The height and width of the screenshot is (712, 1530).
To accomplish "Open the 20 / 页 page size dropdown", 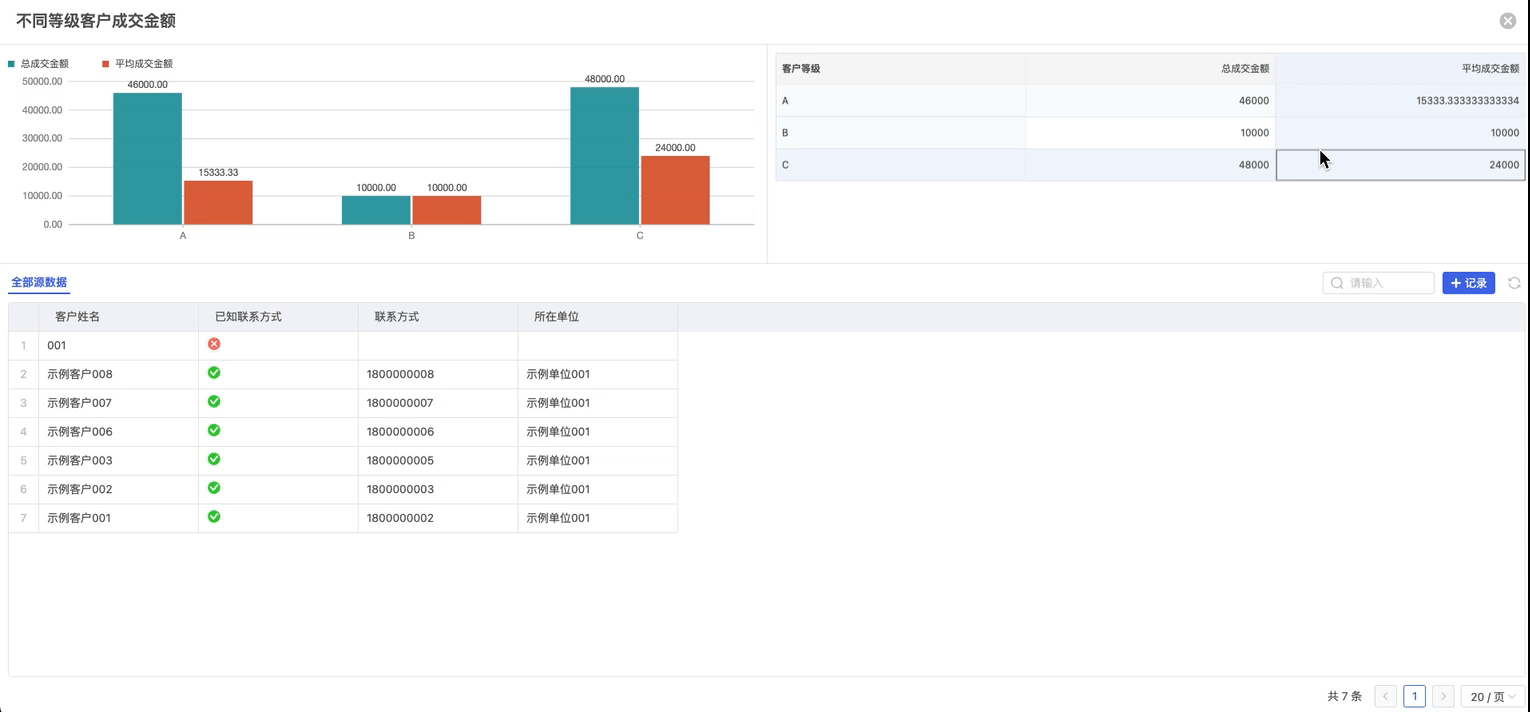I will [x=1493, y=696].
